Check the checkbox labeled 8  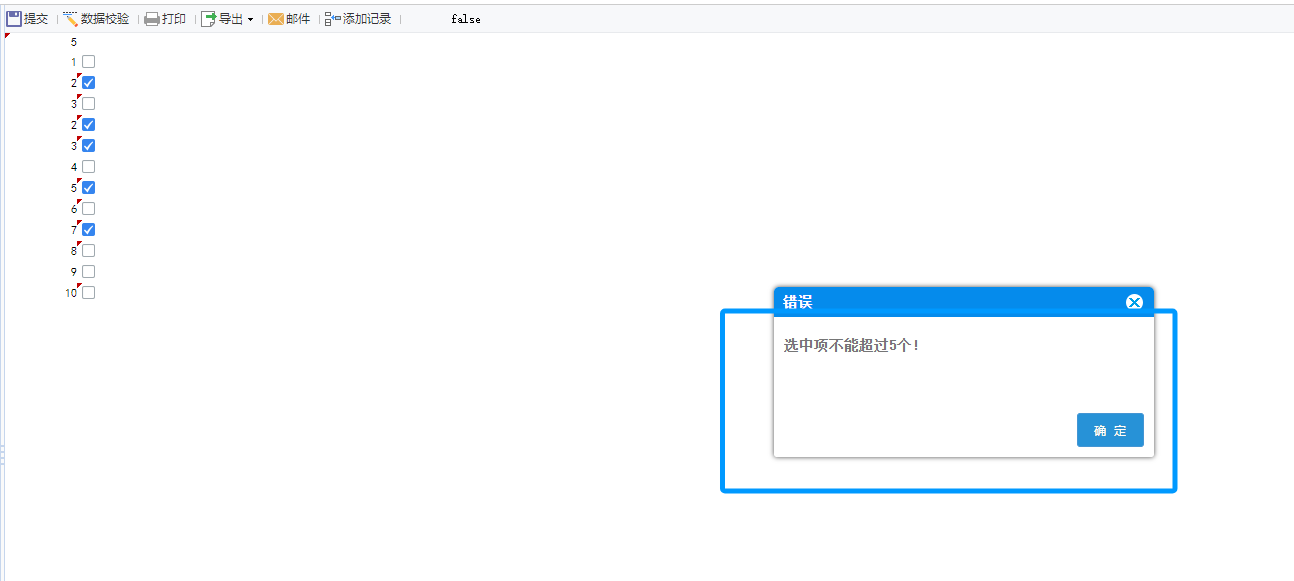click(88, 251)
